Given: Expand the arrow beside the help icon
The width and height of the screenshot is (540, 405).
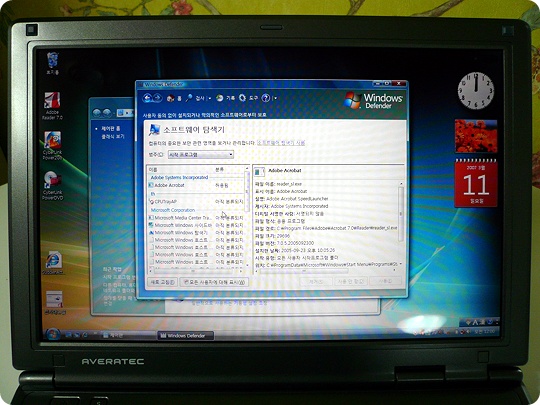Looking at the screenshot, I should pos(275,98).
